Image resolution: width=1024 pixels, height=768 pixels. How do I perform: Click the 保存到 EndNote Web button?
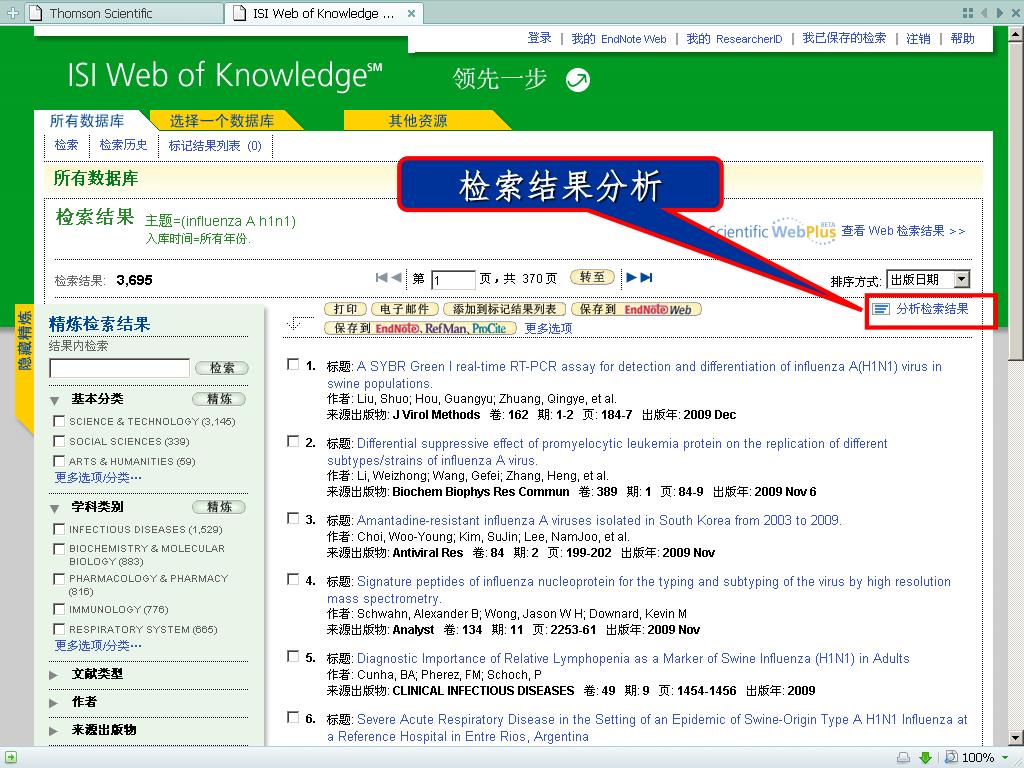click(x=636, y=310)
